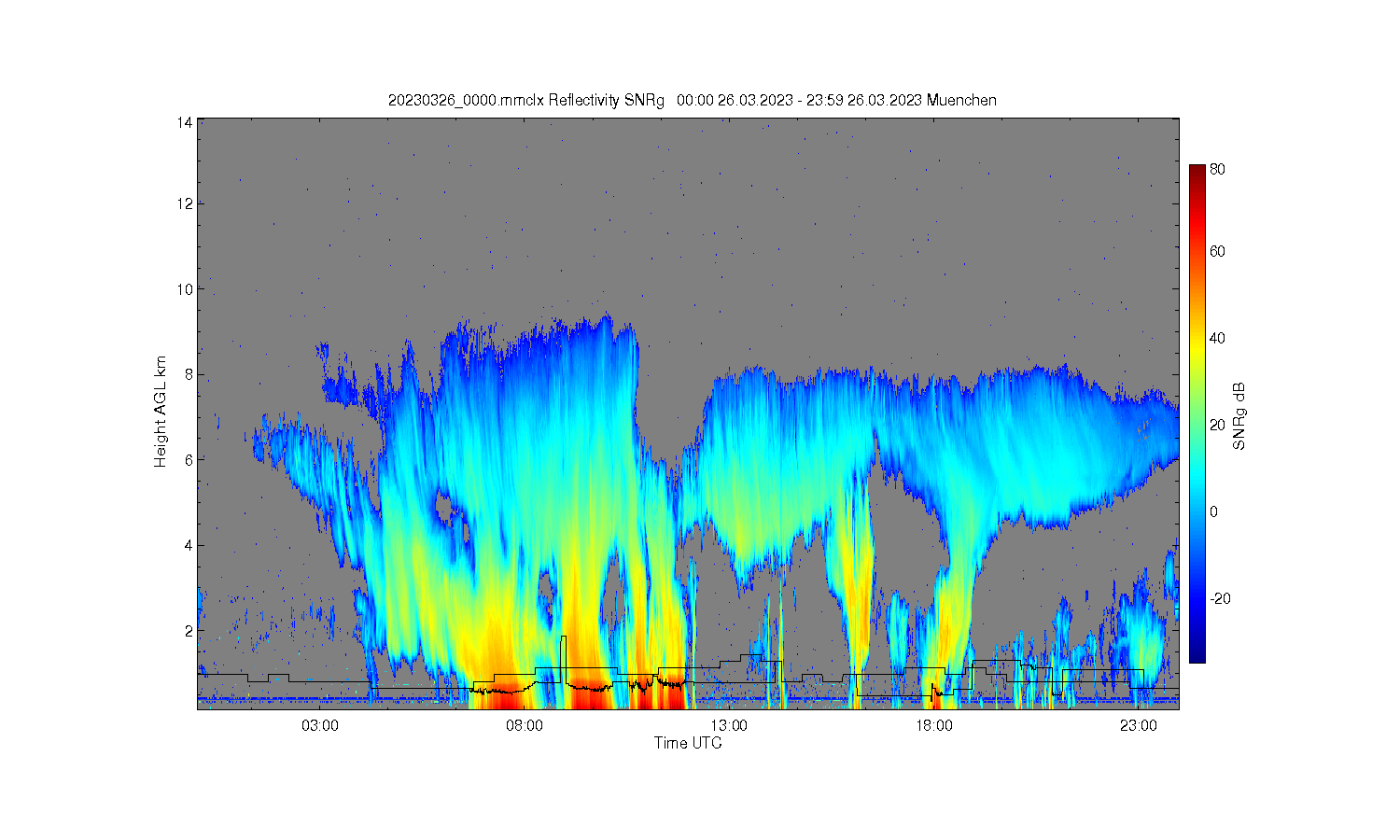Click the 'SNRg dB' colorbar label

(1239, 416)
